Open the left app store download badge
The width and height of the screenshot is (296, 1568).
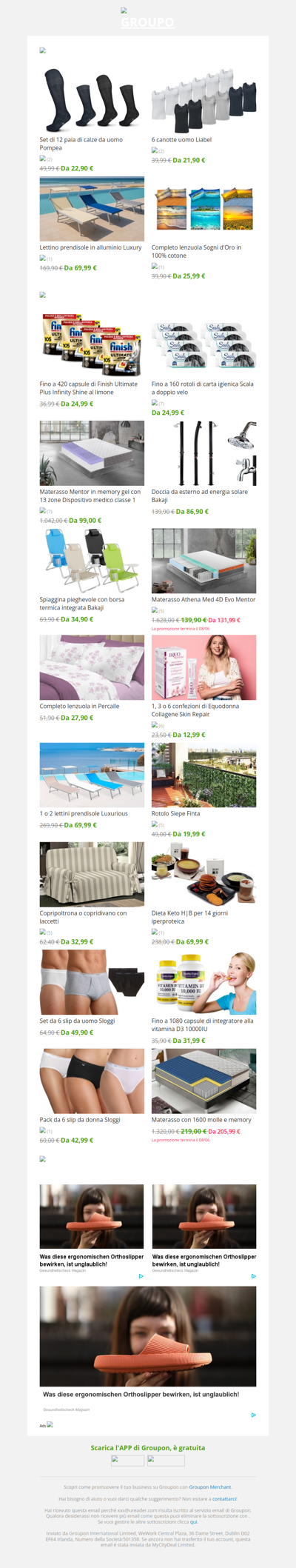127,1460
